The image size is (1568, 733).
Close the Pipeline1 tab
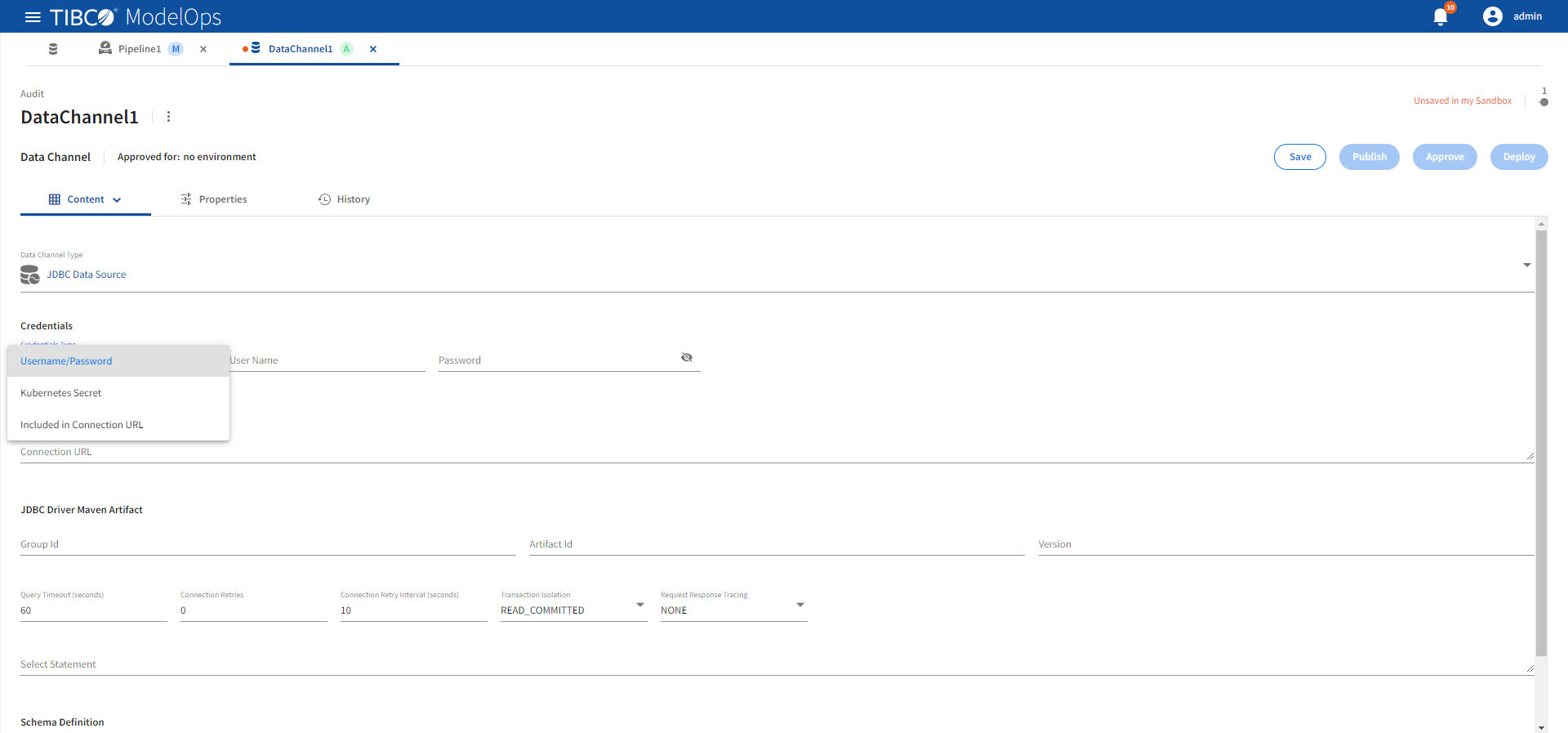pyautogui.click(x=203, y=49)
